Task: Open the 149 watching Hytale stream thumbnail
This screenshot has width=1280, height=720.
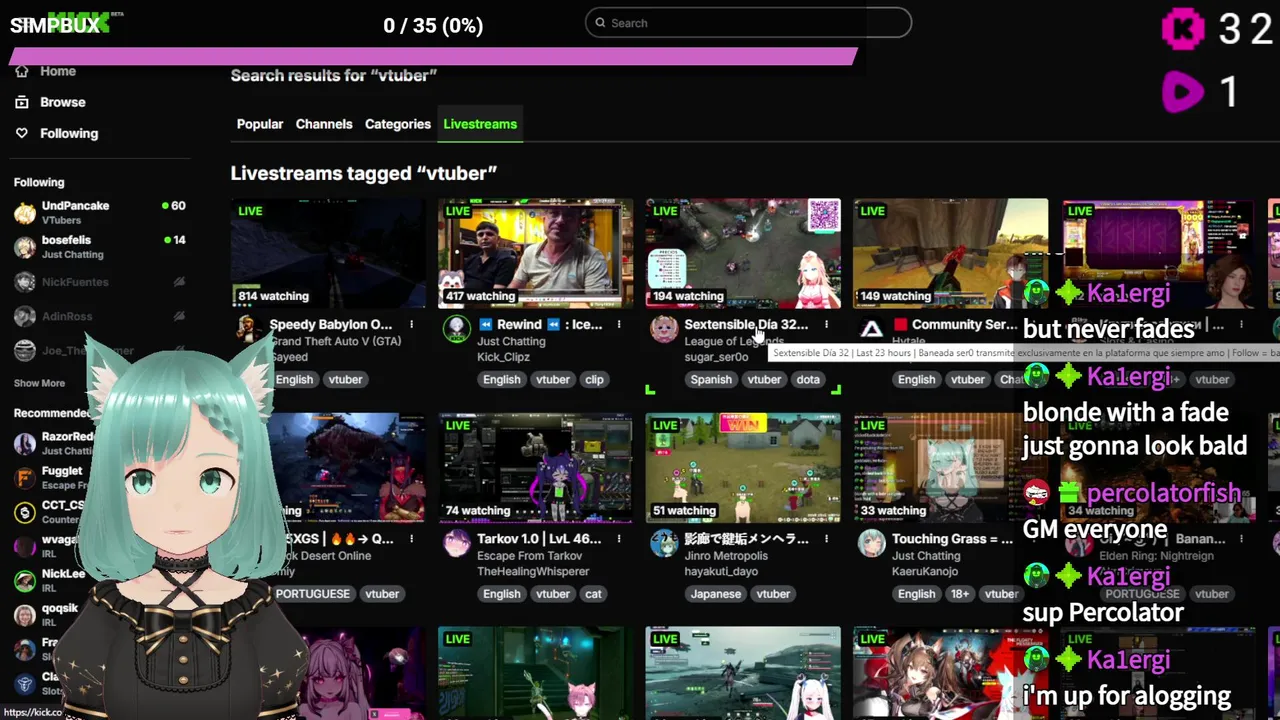Action: point(950,253)
